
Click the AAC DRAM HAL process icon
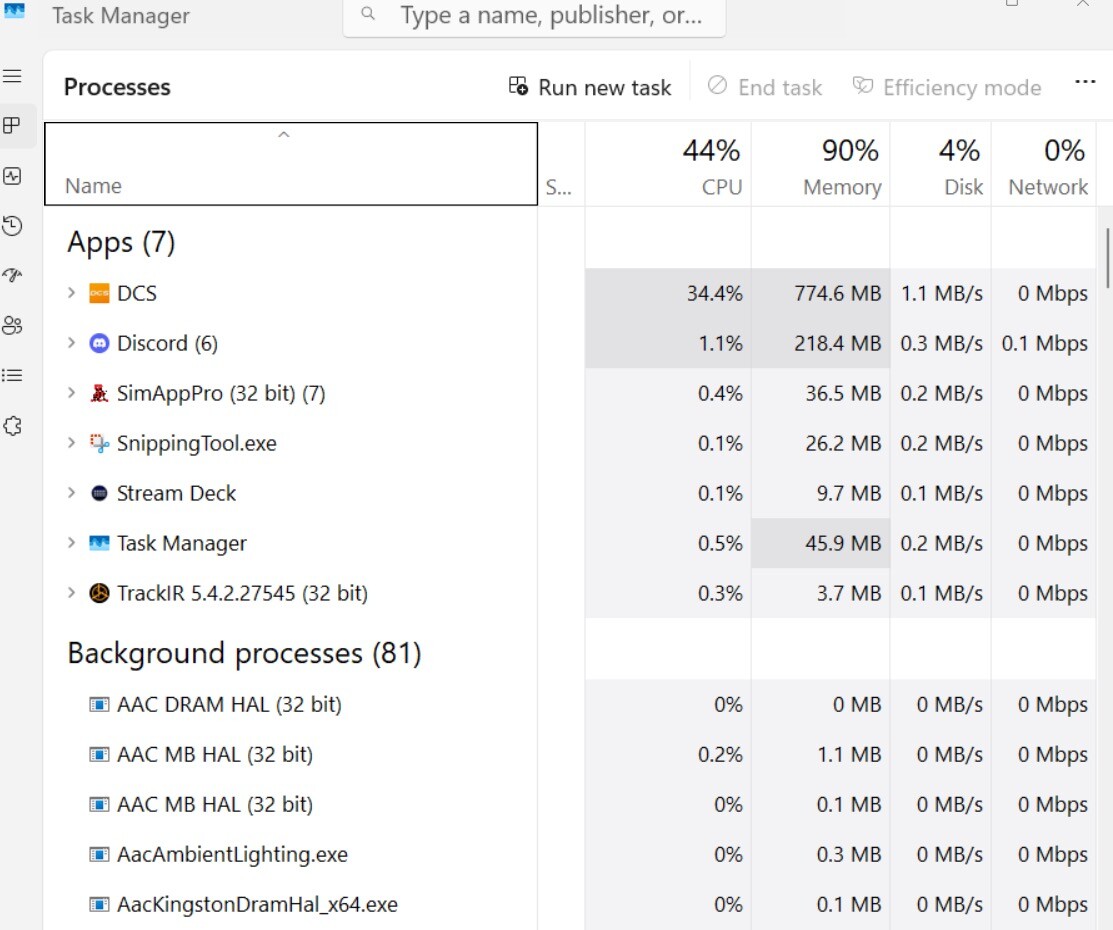(x=99, y=704)
